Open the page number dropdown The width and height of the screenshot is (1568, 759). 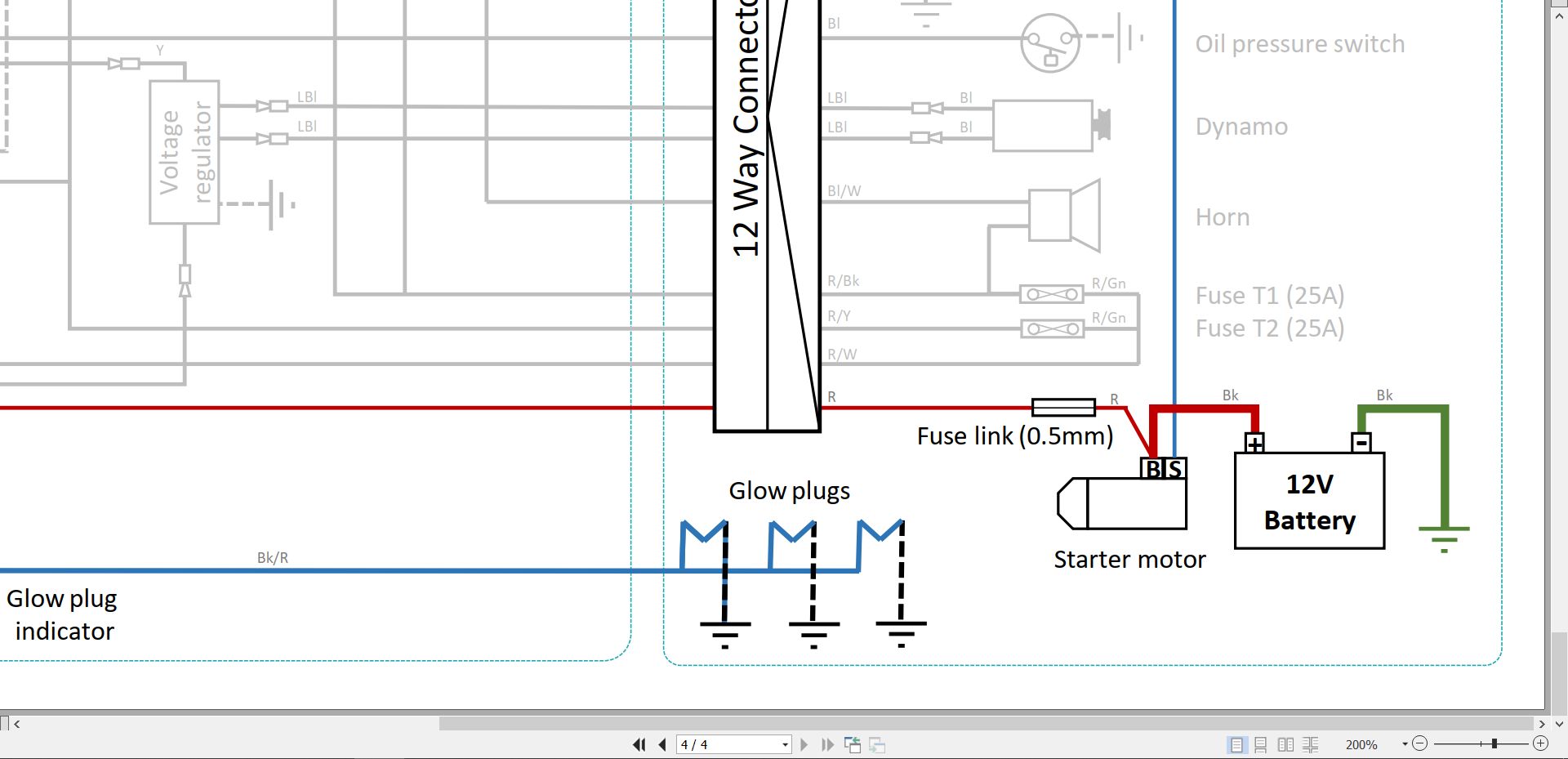coord(785,745)
